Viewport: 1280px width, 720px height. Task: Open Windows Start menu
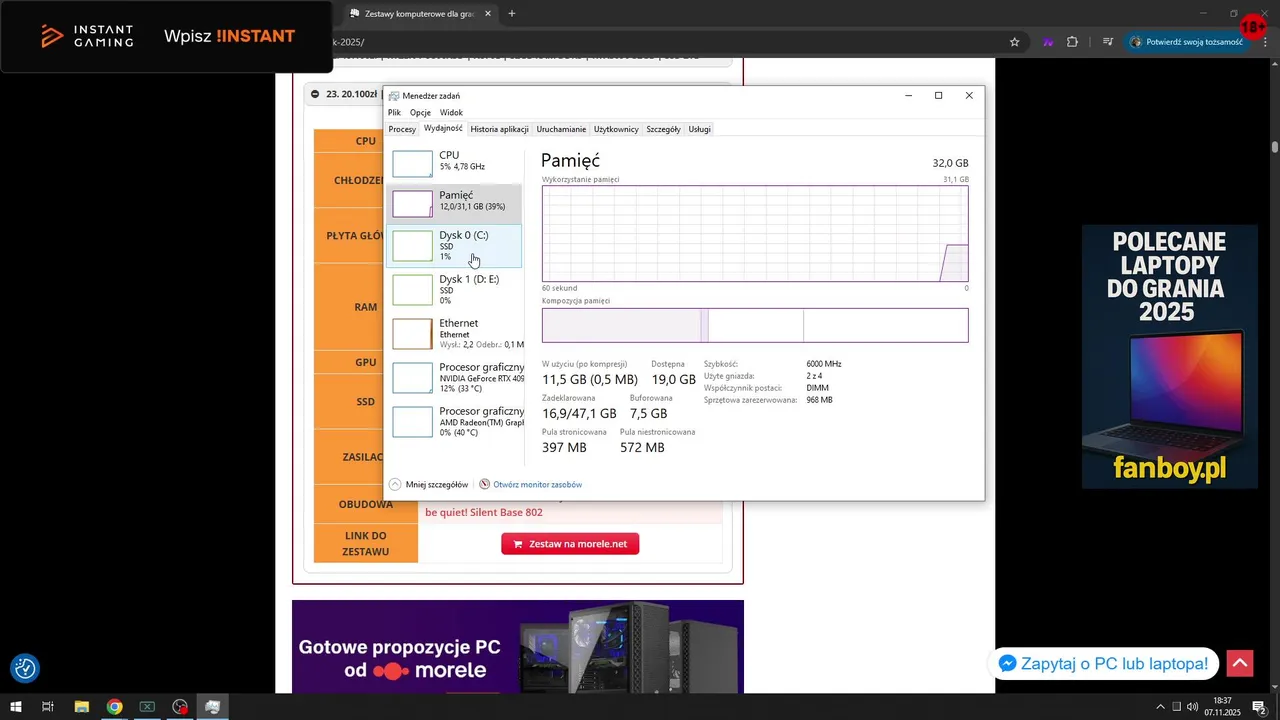coord(16,707)
